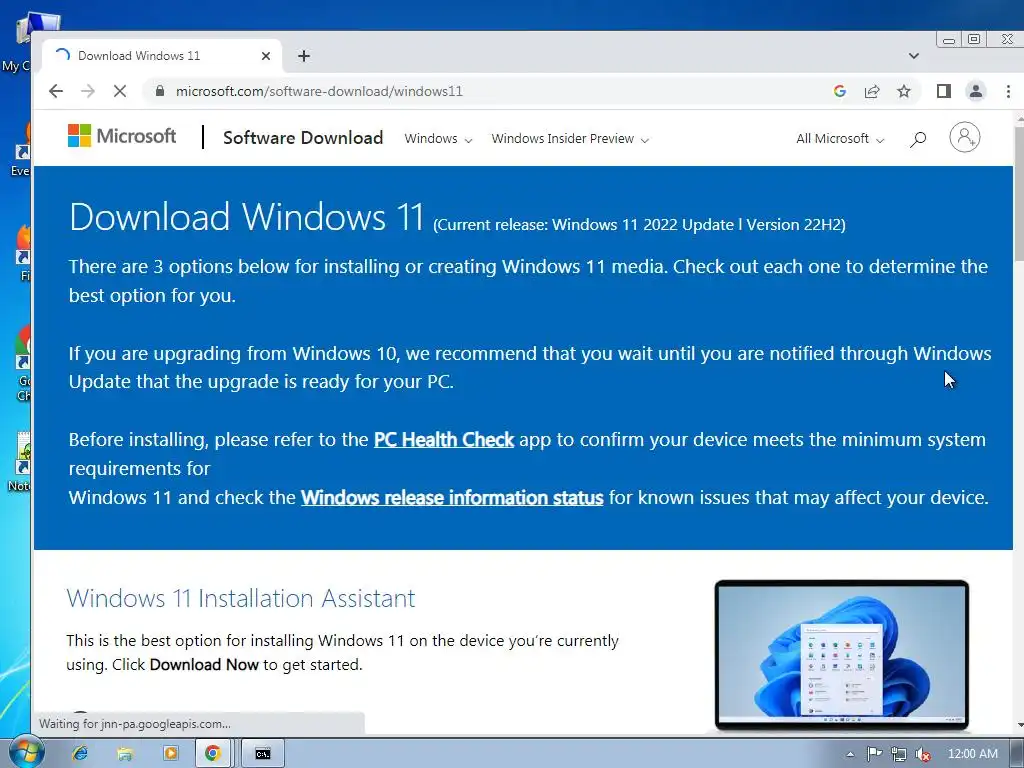Click the Download Now bold text
This screenshot has width=1024, height=768.
coord(204,665)
